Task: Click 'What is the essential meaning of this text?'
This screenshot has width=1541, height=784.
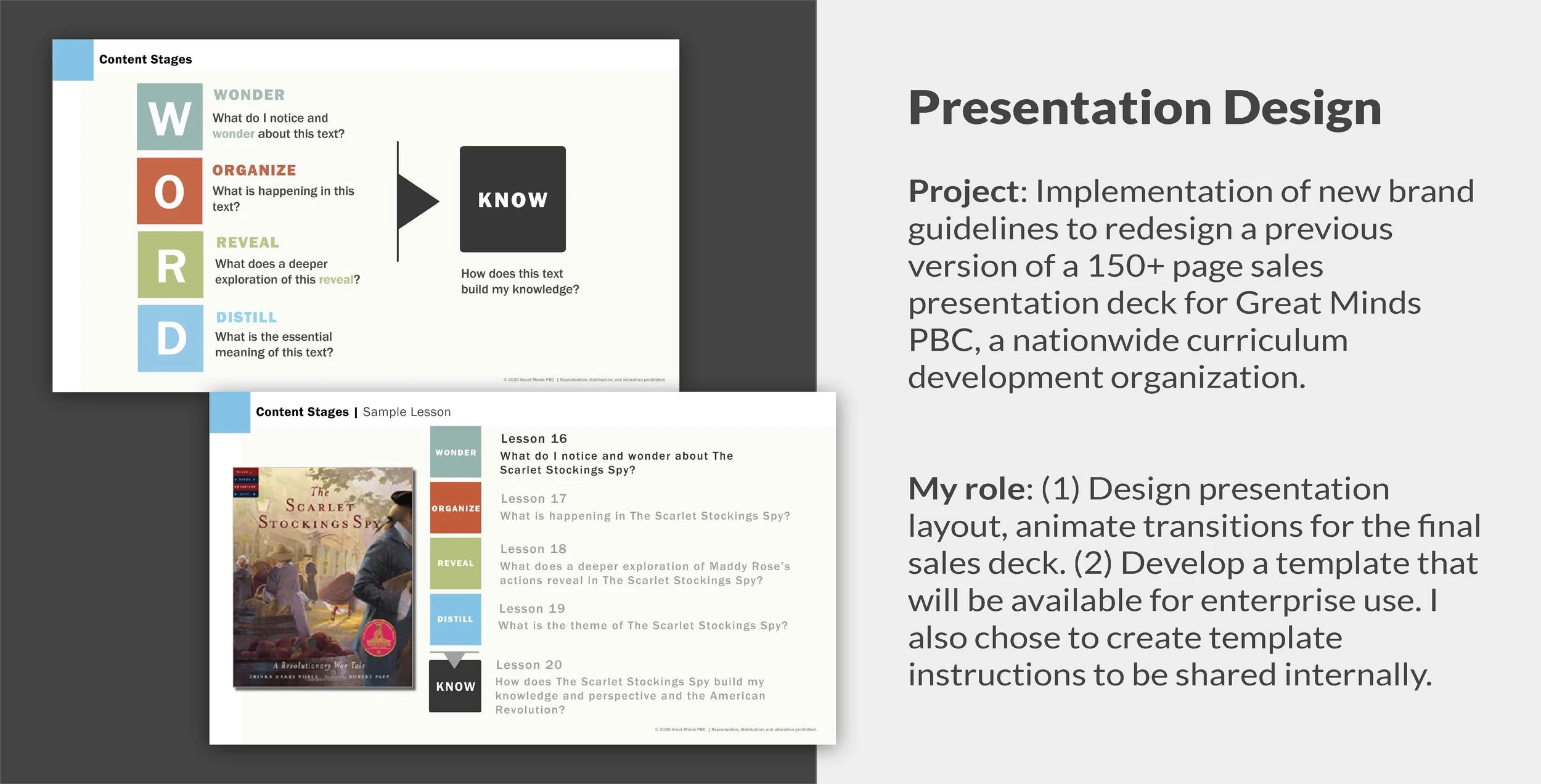Action: (274, 344)
